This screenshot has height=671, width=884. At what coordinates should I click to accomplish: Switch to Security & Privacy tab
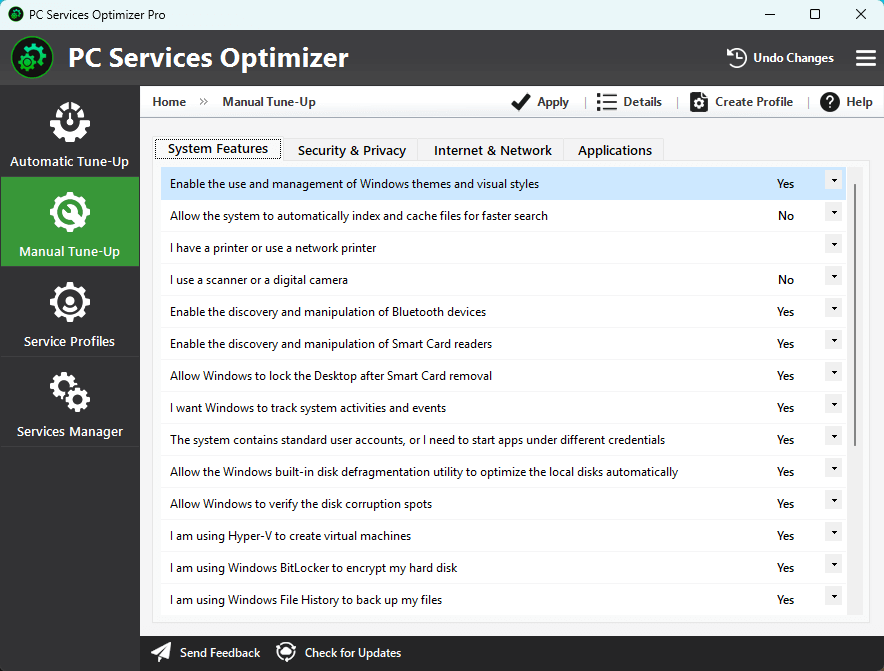point(352,150)
